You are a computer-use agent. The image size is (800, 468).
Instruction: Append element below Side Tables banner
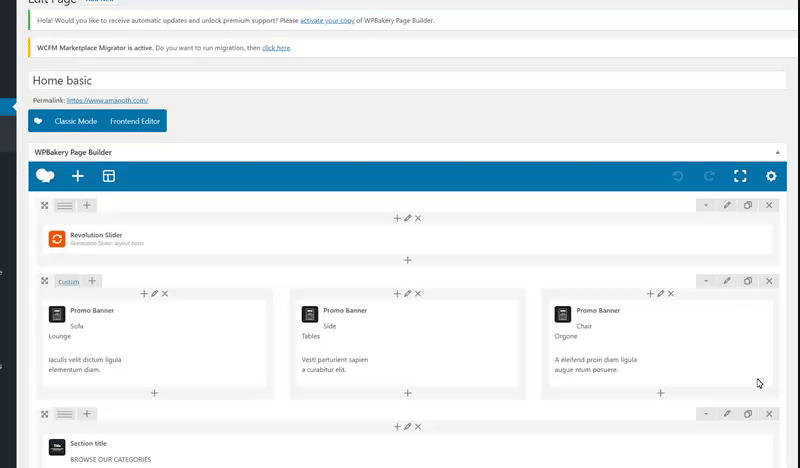(x=408, y=393)
